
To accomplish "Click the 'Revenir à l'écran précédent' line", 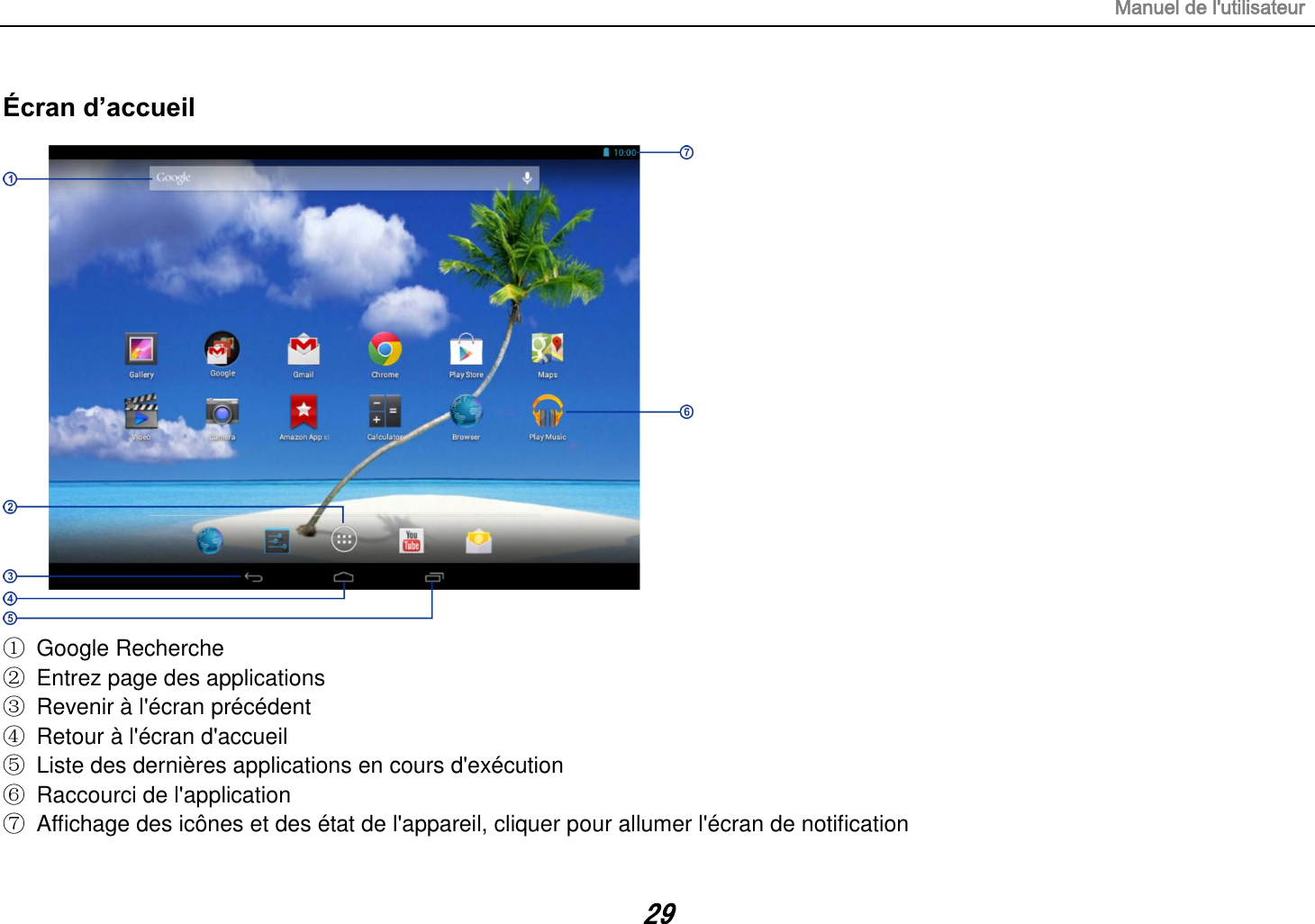I will [x=173, y=707].
